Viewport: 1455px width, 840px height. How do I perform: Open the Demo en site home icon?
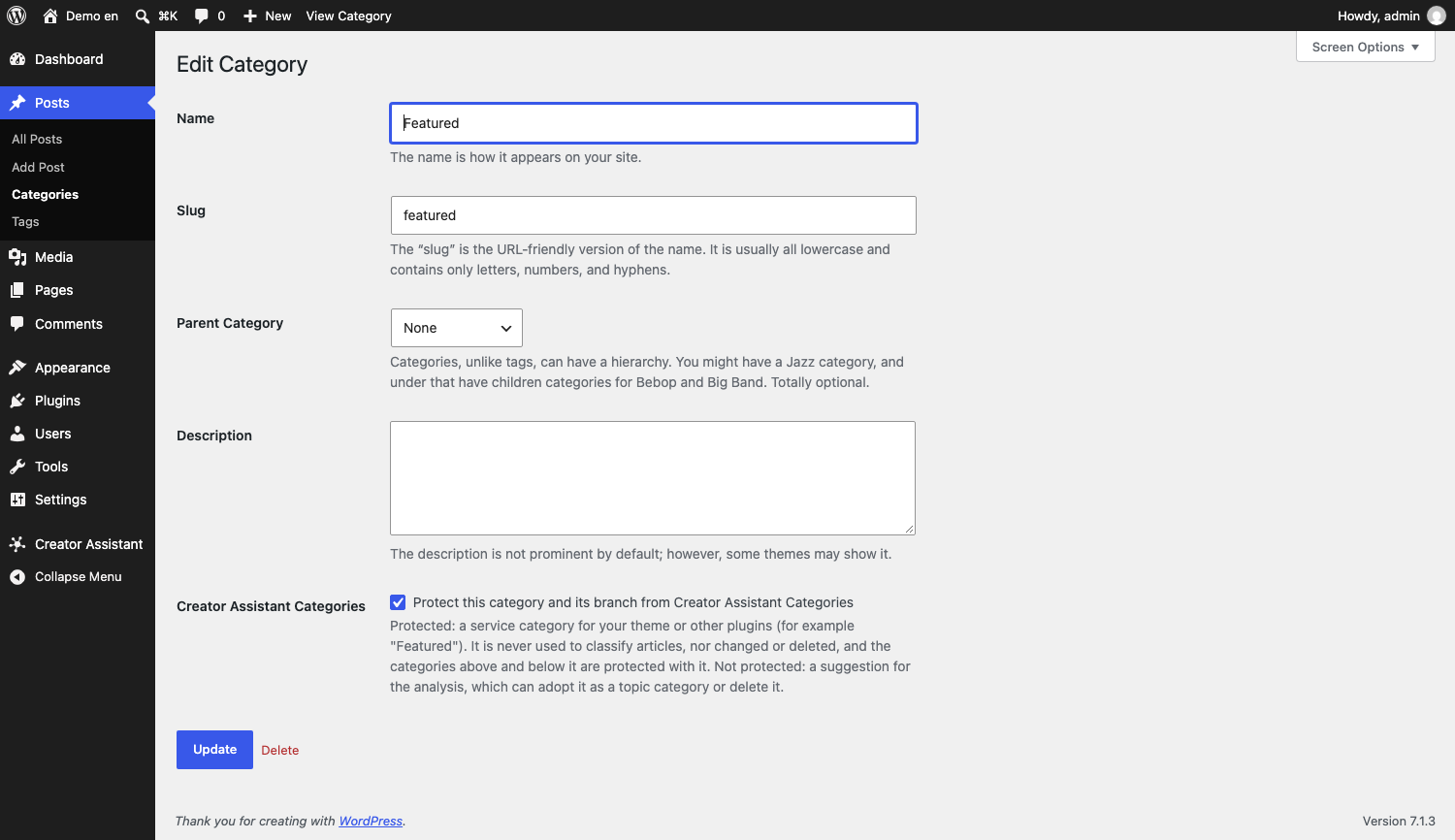pos(50,16)
